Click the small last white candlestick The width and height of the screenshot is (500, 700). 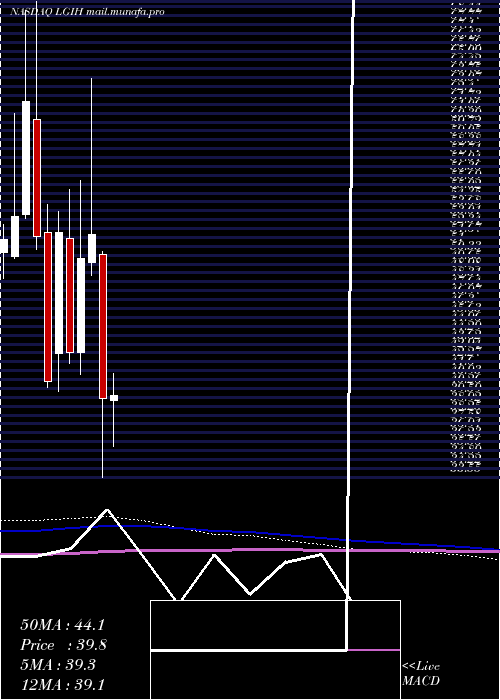click(x=114, y=398)
